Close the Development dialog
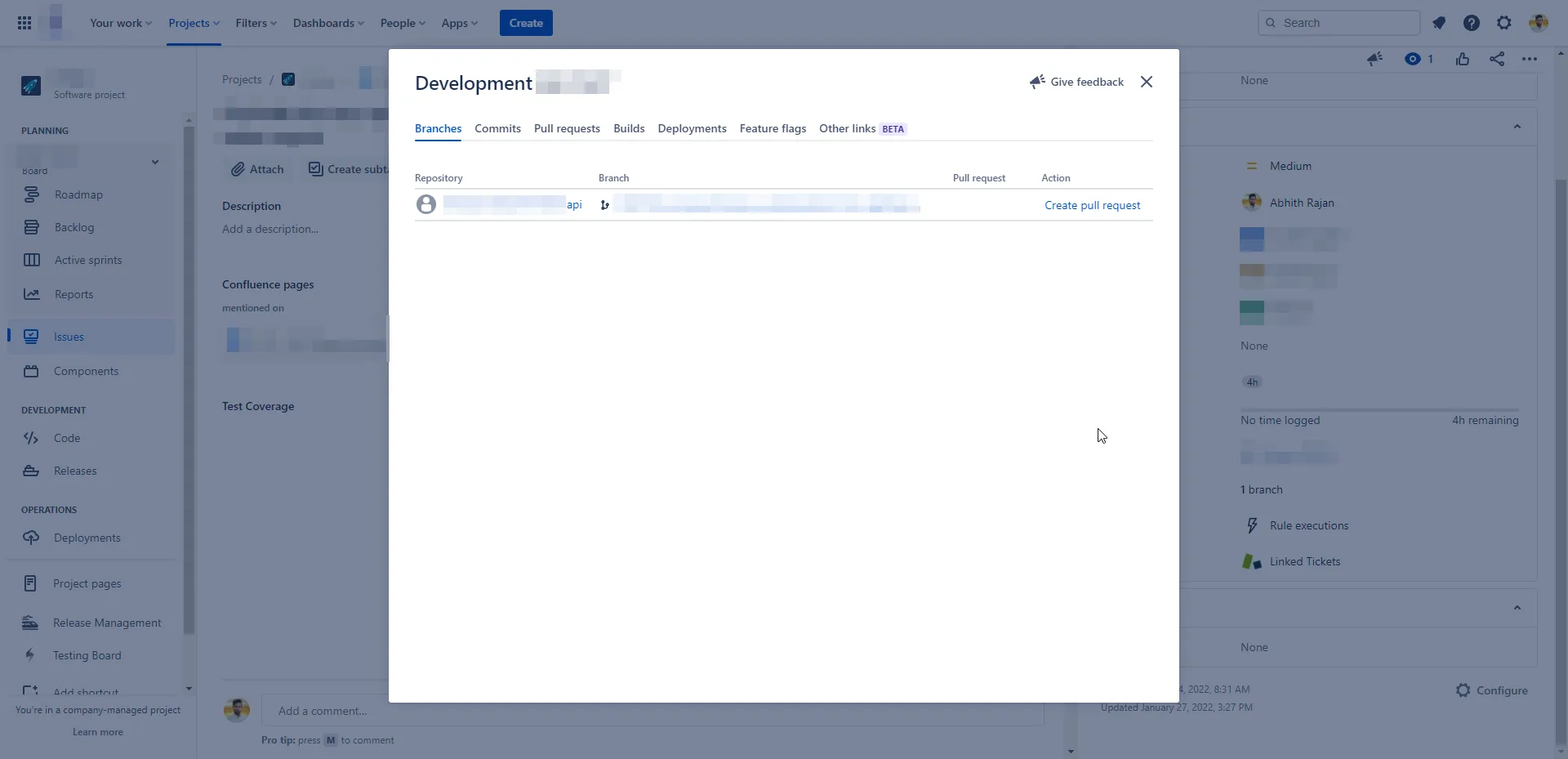This screenshot has width=1568, height=759. click(x=1147, y=82)
